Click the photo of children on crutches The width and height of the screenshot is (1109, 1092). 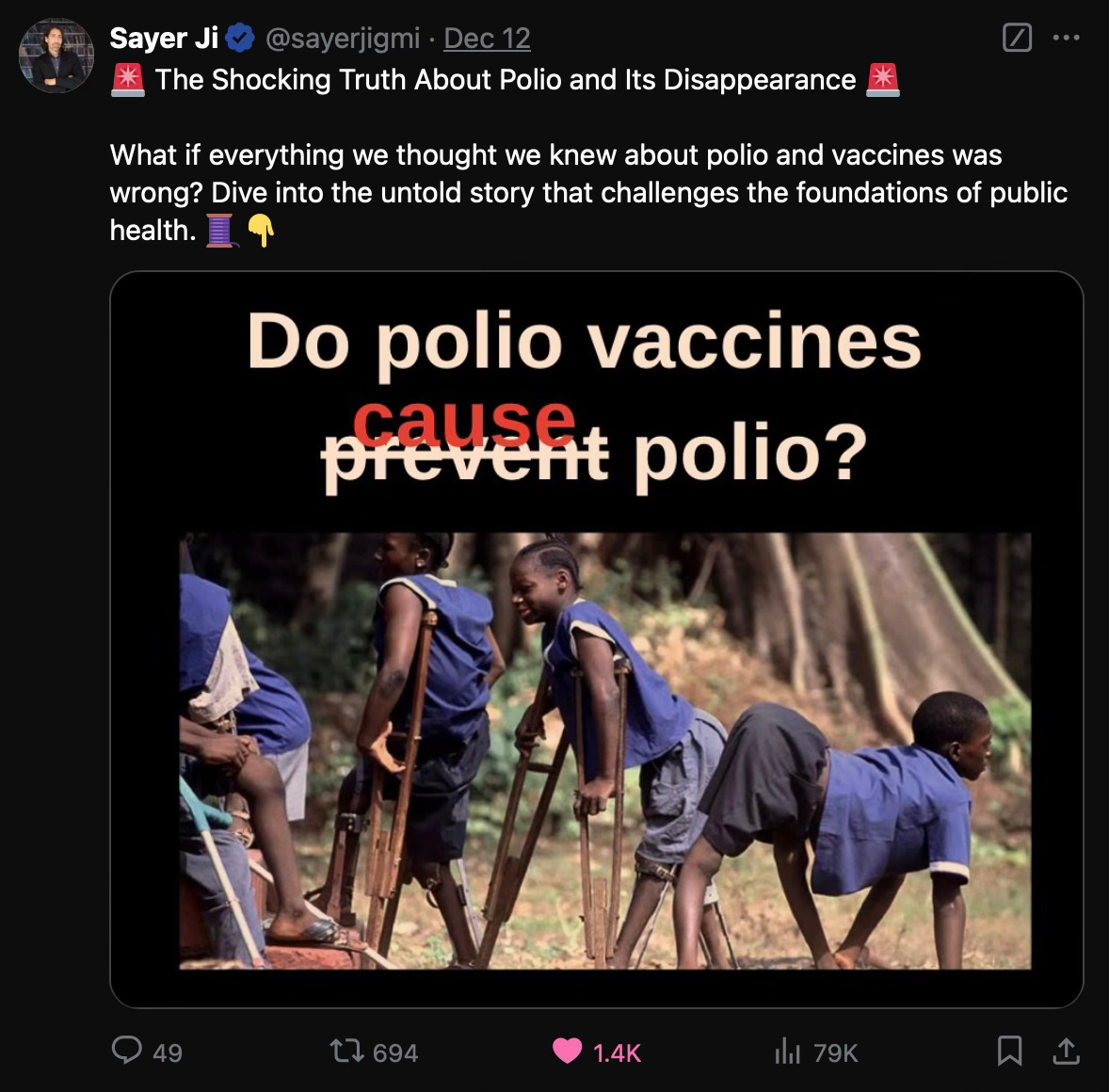(x=604, y=751)
